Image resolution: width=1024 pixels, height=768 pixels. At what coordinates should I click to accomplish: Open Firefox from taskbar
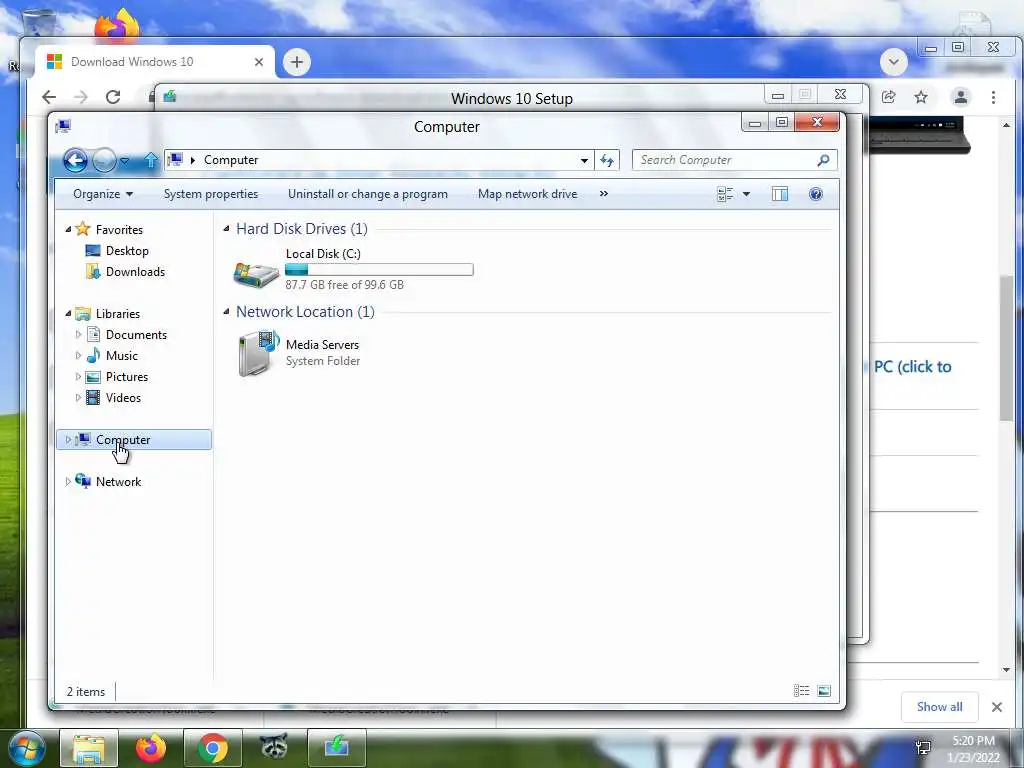pos(151,748)
